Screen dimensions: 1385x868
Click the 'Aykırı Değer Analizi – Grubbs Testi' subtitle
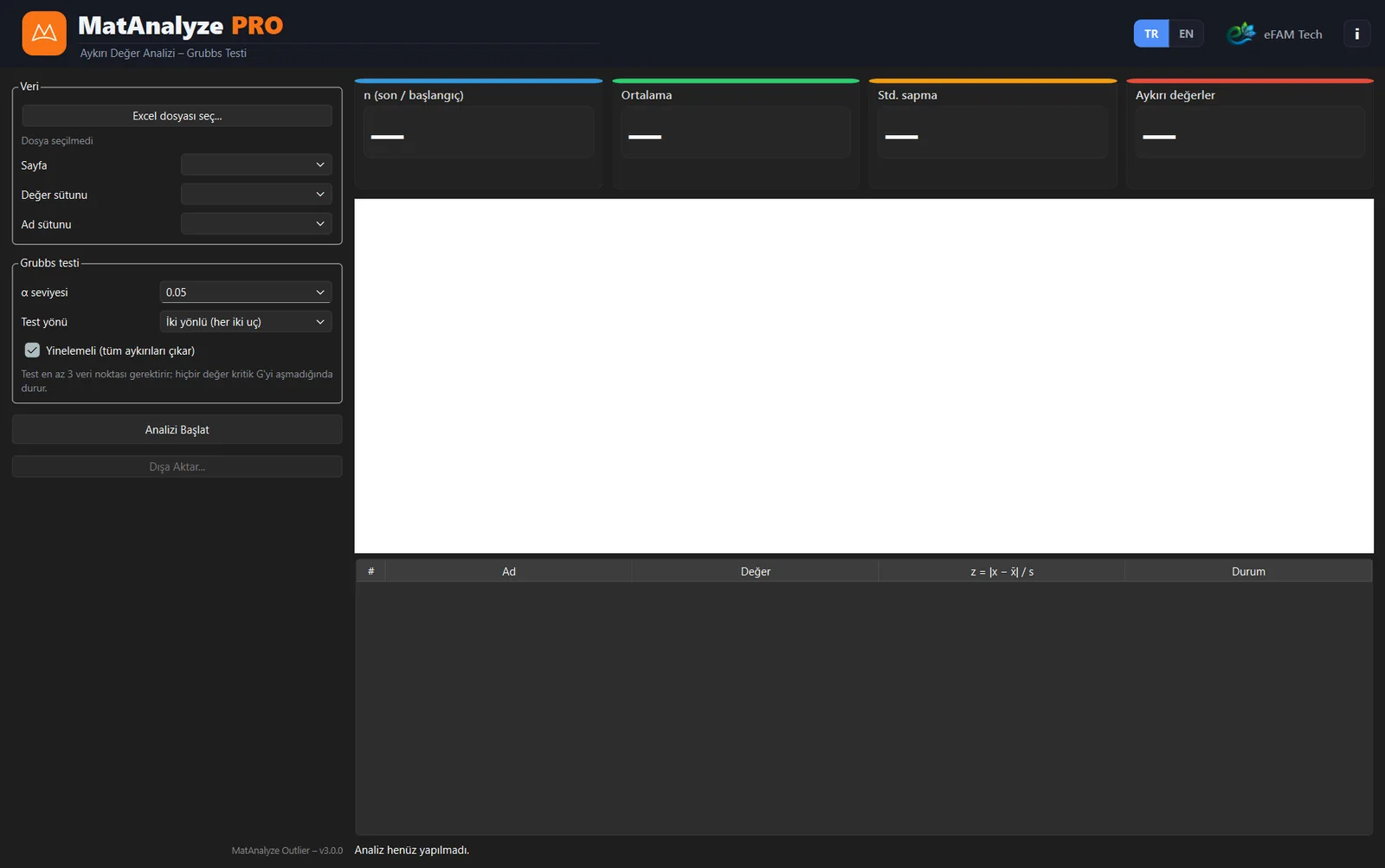point(164,53)
